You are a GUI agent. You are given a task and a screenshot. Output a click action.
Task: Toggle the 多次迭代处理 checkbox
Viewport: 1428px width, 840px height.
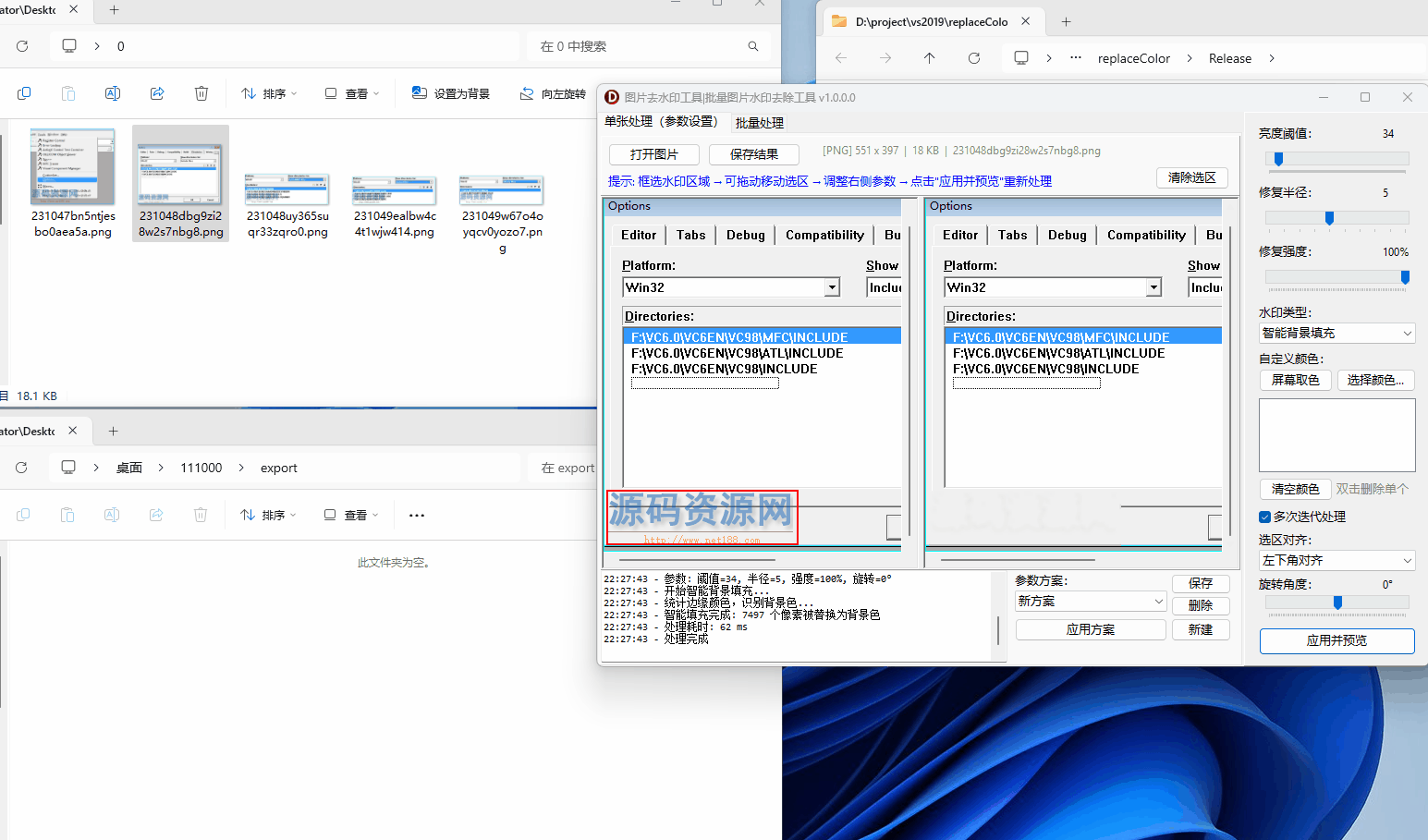tap(1265, 517)
